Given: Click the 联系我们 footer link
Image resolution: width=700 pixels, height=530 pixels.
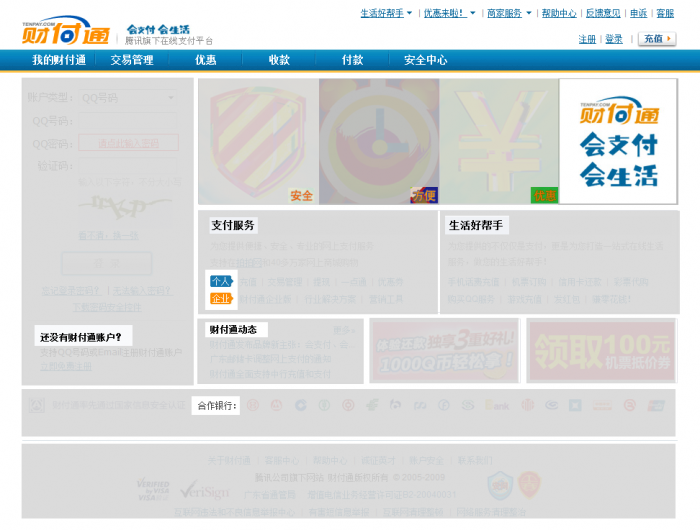Looking at the screenshot, I should [x=475, y=460].
